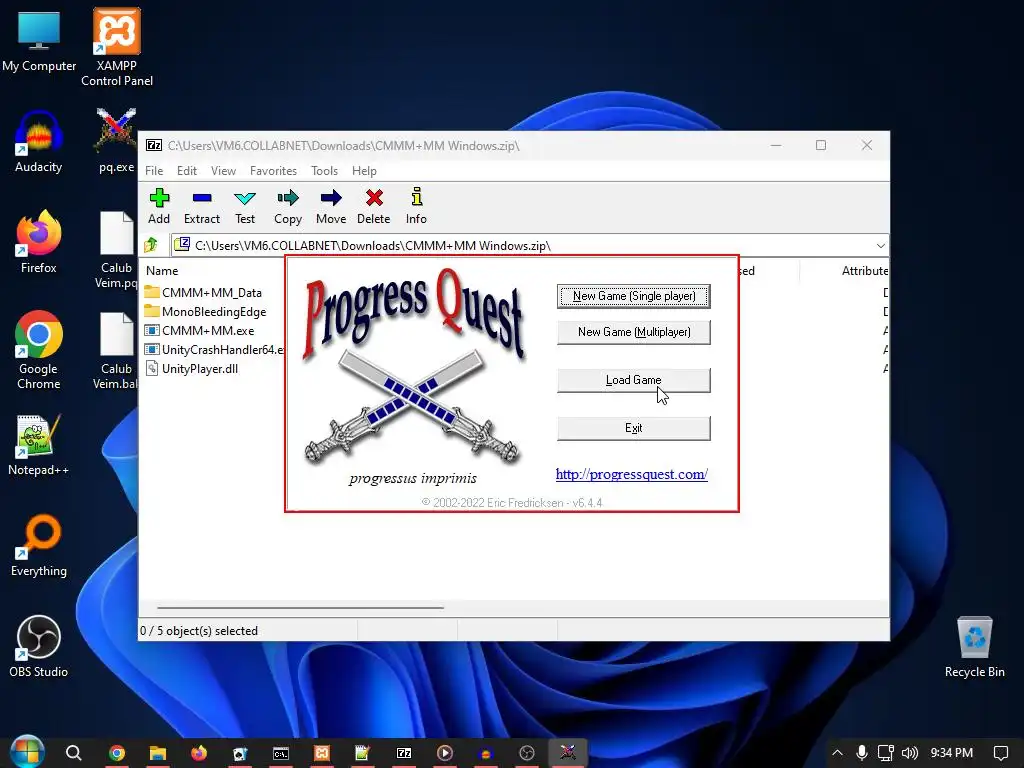Click the File Explorer taskbar icon

coord(157,753)
